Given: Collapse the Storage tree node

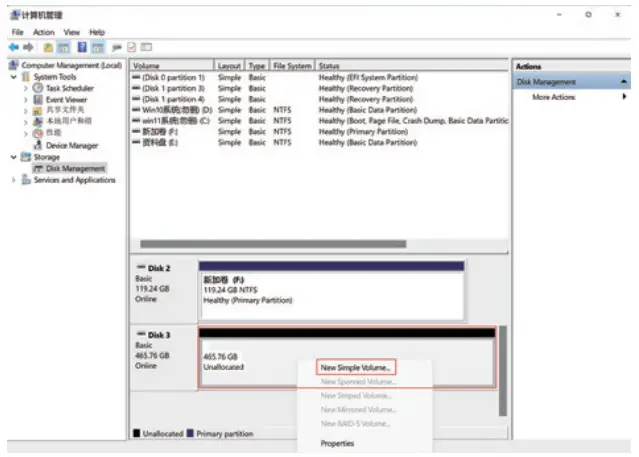Looking at the screenshot, I should 14,157.
